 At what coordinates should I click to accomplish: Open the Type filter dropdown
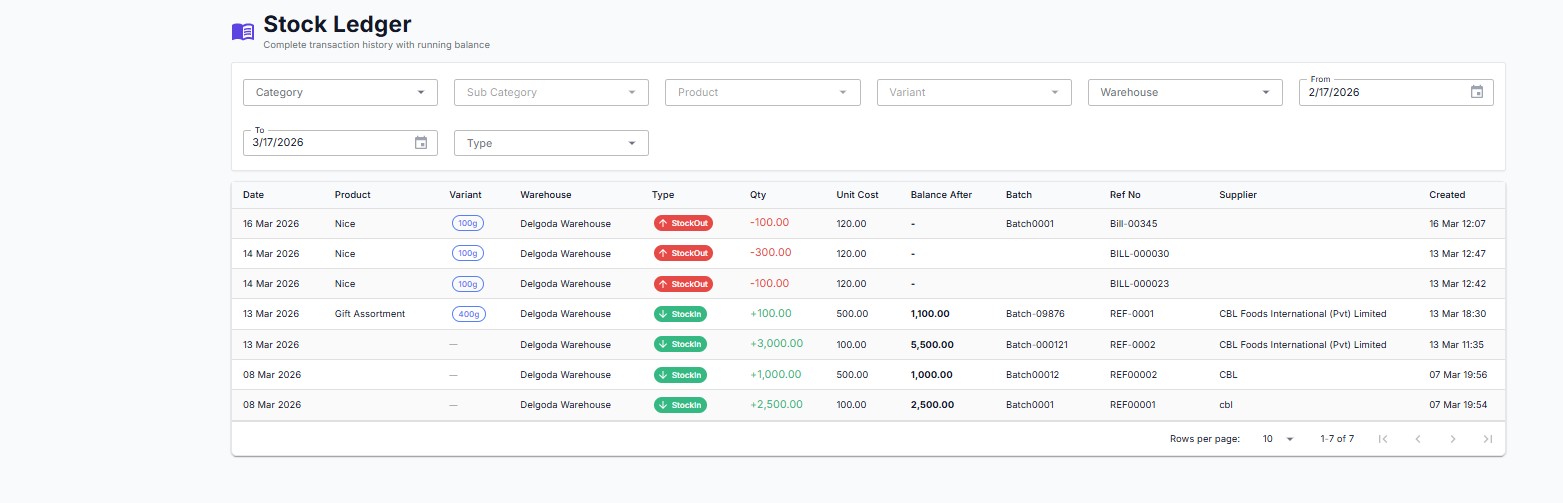(x=551, y=143)
